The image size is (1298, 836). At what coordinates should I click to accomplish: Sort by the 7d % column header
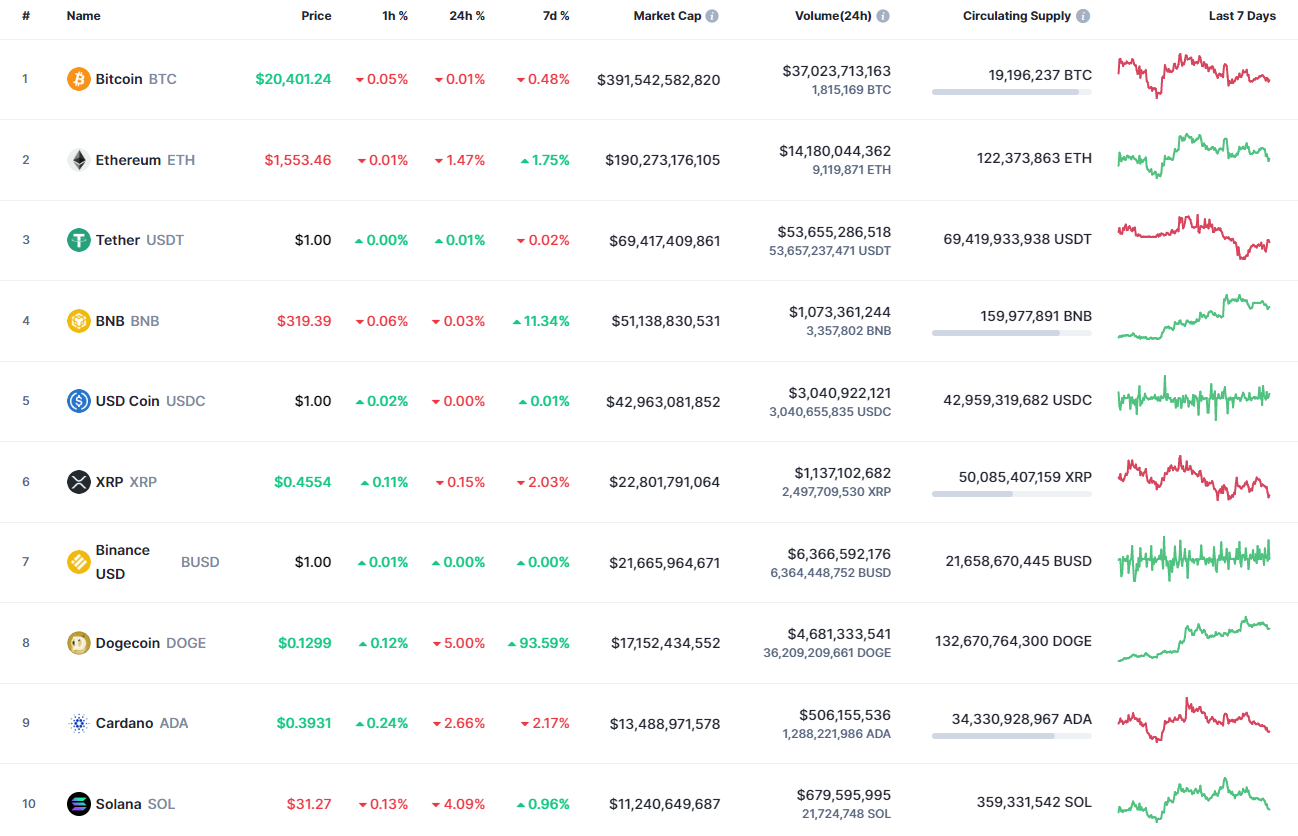point(556,15)
